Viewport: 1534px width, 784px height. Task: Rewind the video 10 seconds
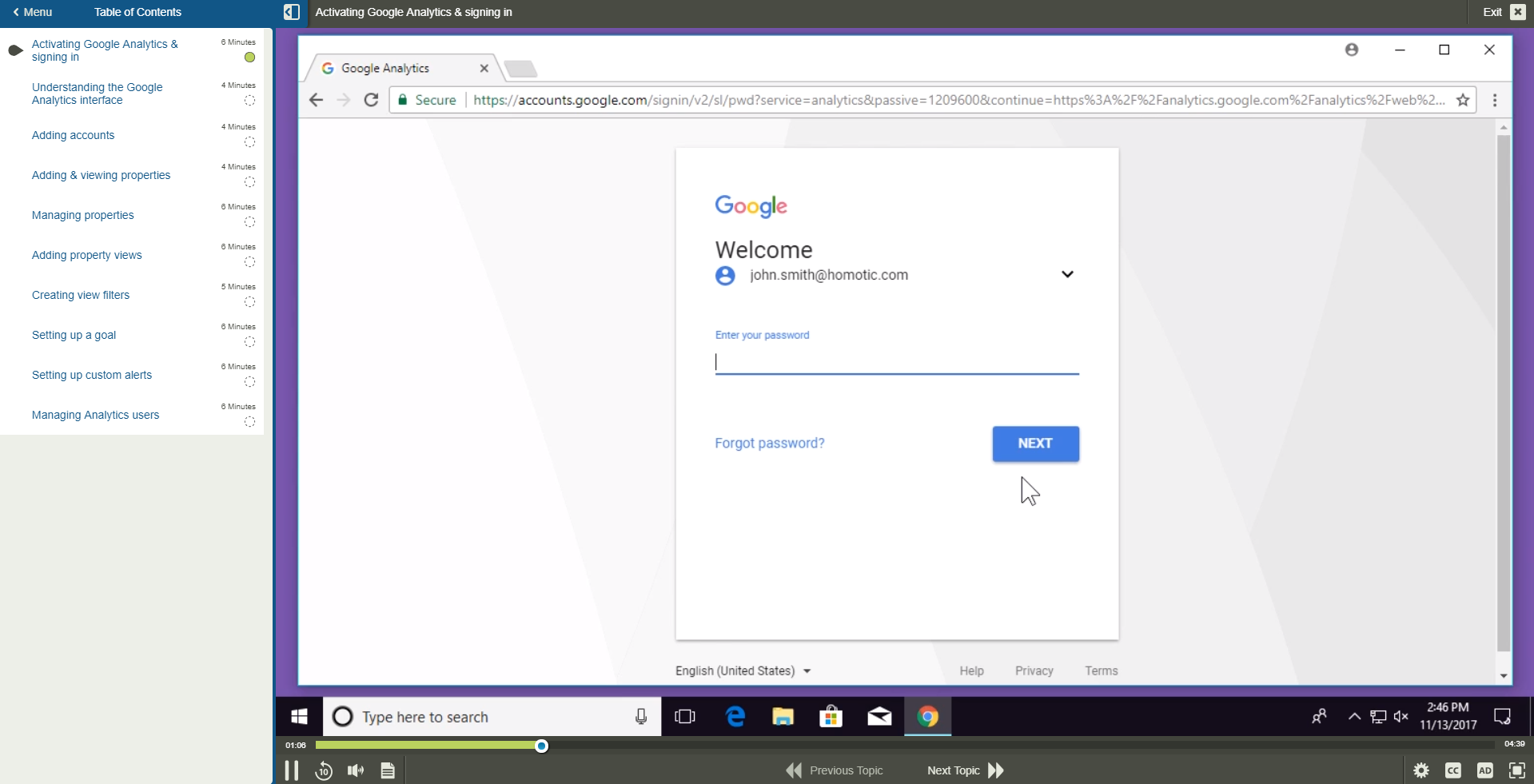click(323, 770)
